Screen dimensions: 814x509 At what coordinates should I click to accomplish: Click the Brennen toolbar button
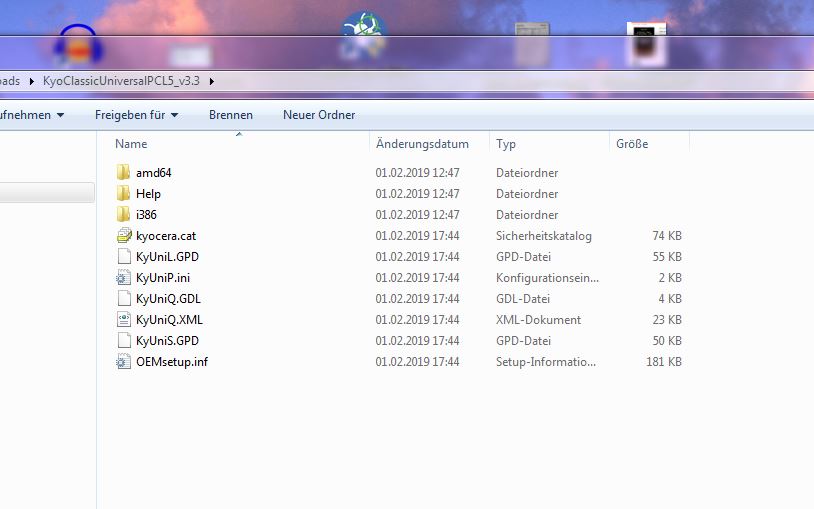231,115
